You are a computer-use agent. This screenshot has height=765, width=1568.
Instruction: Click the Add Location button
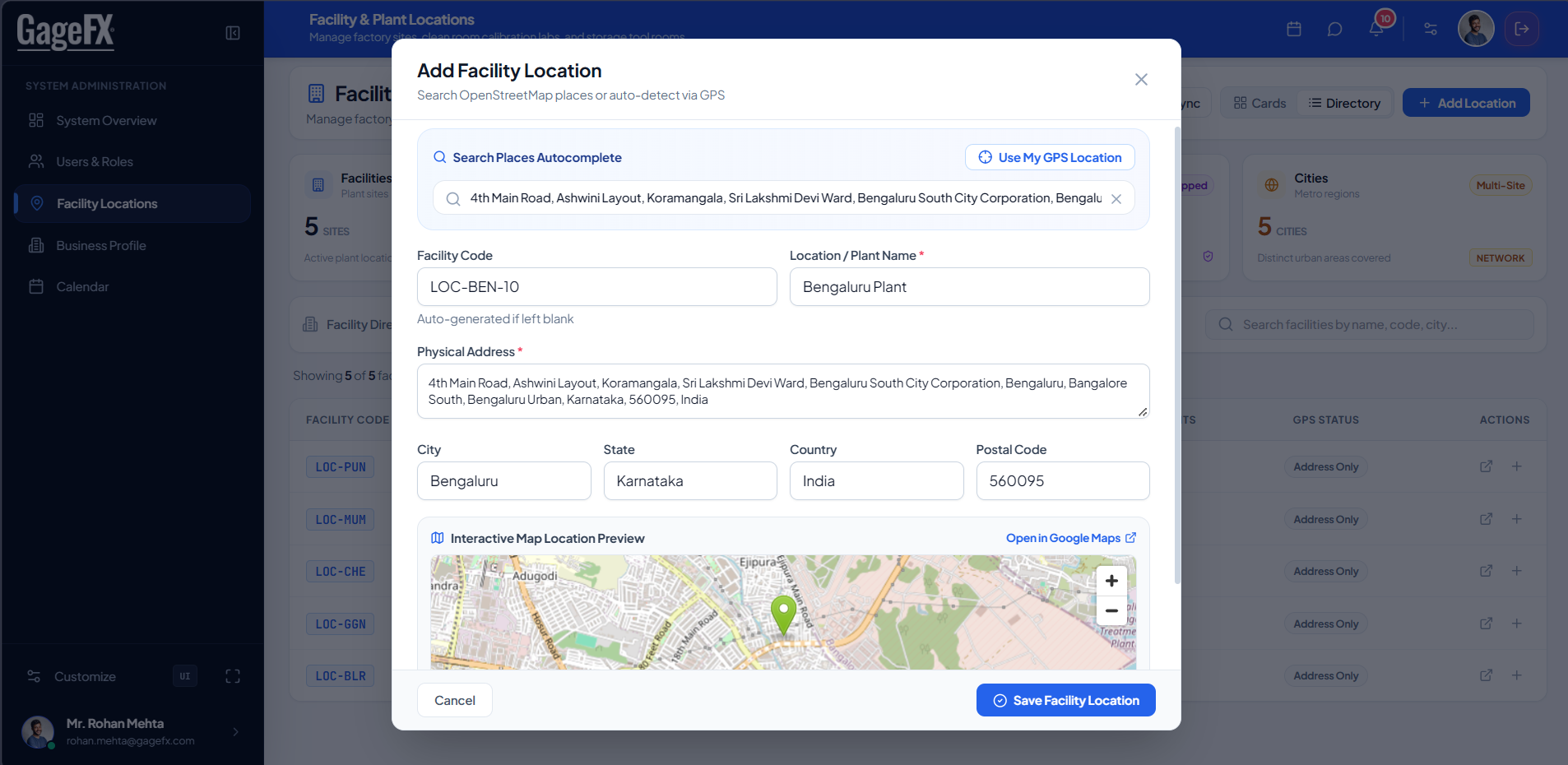(x=1466, y=103)
